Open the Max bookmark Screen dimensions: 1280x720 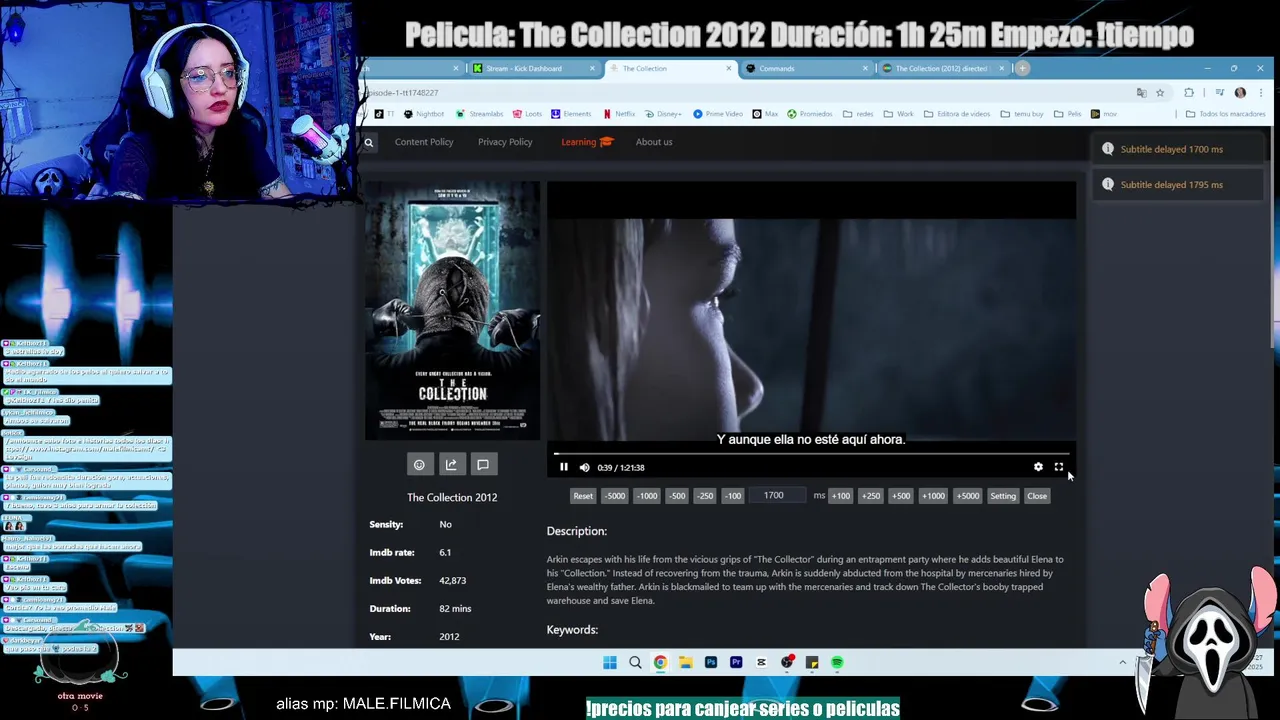coord(765,114)
